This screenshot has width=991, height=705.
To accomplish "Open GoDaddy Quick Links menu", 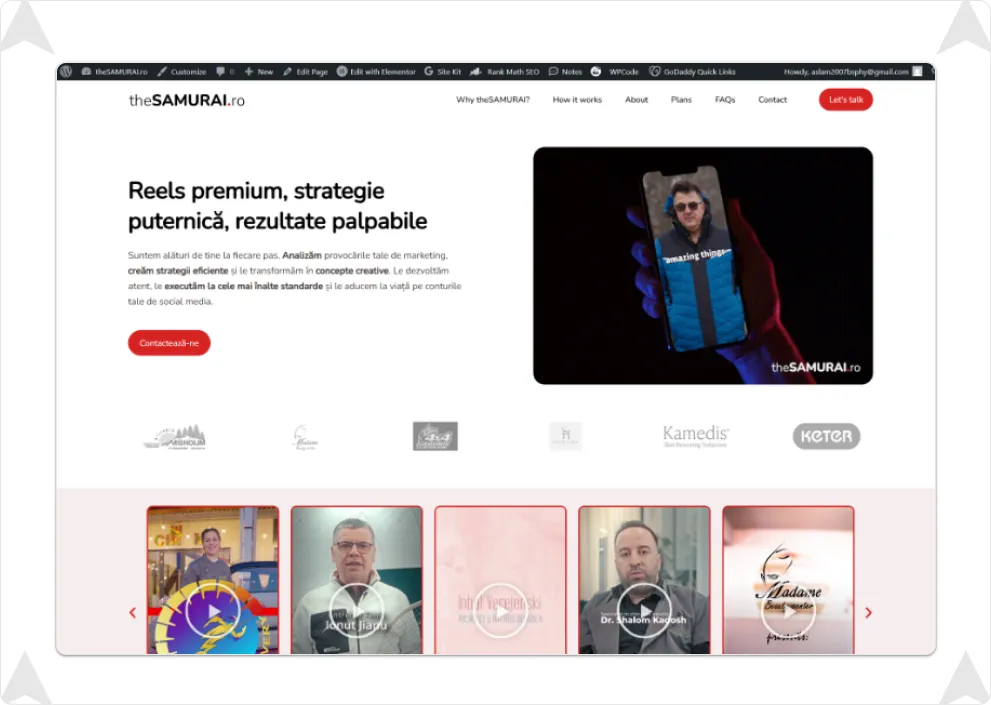I will pyautogui.click(x=692, y=72).
